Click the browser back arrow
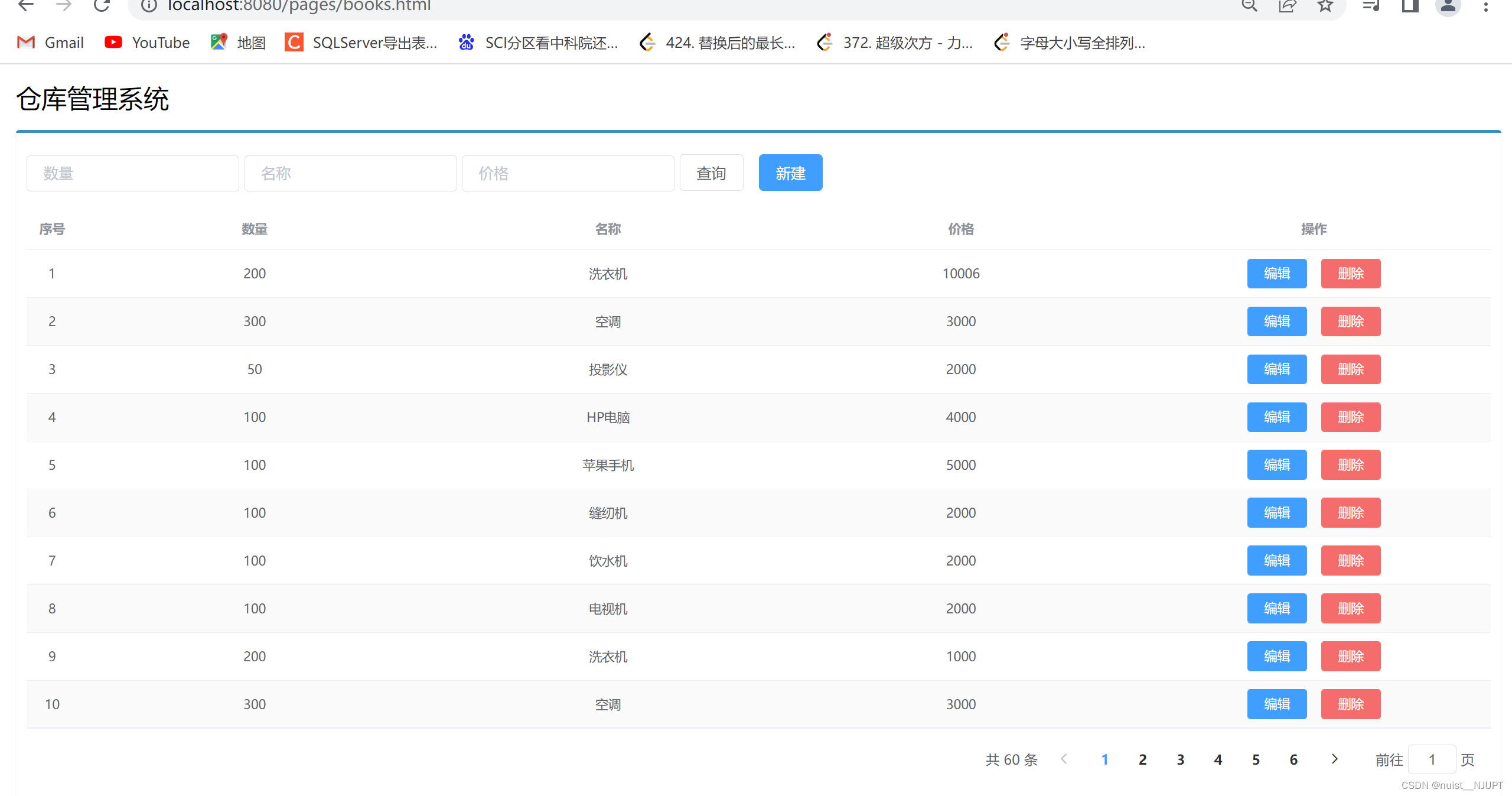The image size is (1512, 796). (x=26, y=5)
